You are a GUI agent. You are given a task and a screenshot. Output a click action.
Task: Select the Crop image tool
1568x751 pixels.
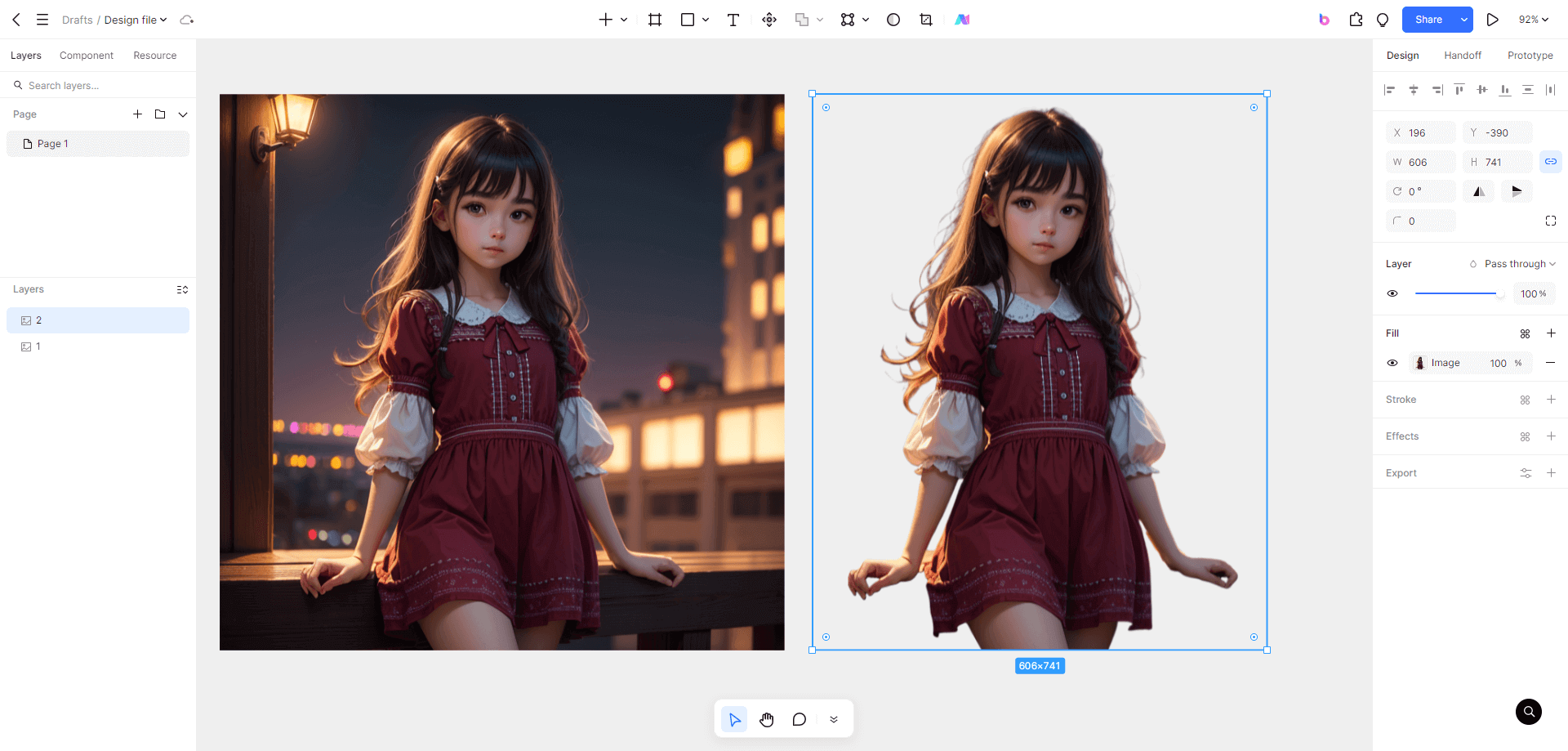pos(926,20)
